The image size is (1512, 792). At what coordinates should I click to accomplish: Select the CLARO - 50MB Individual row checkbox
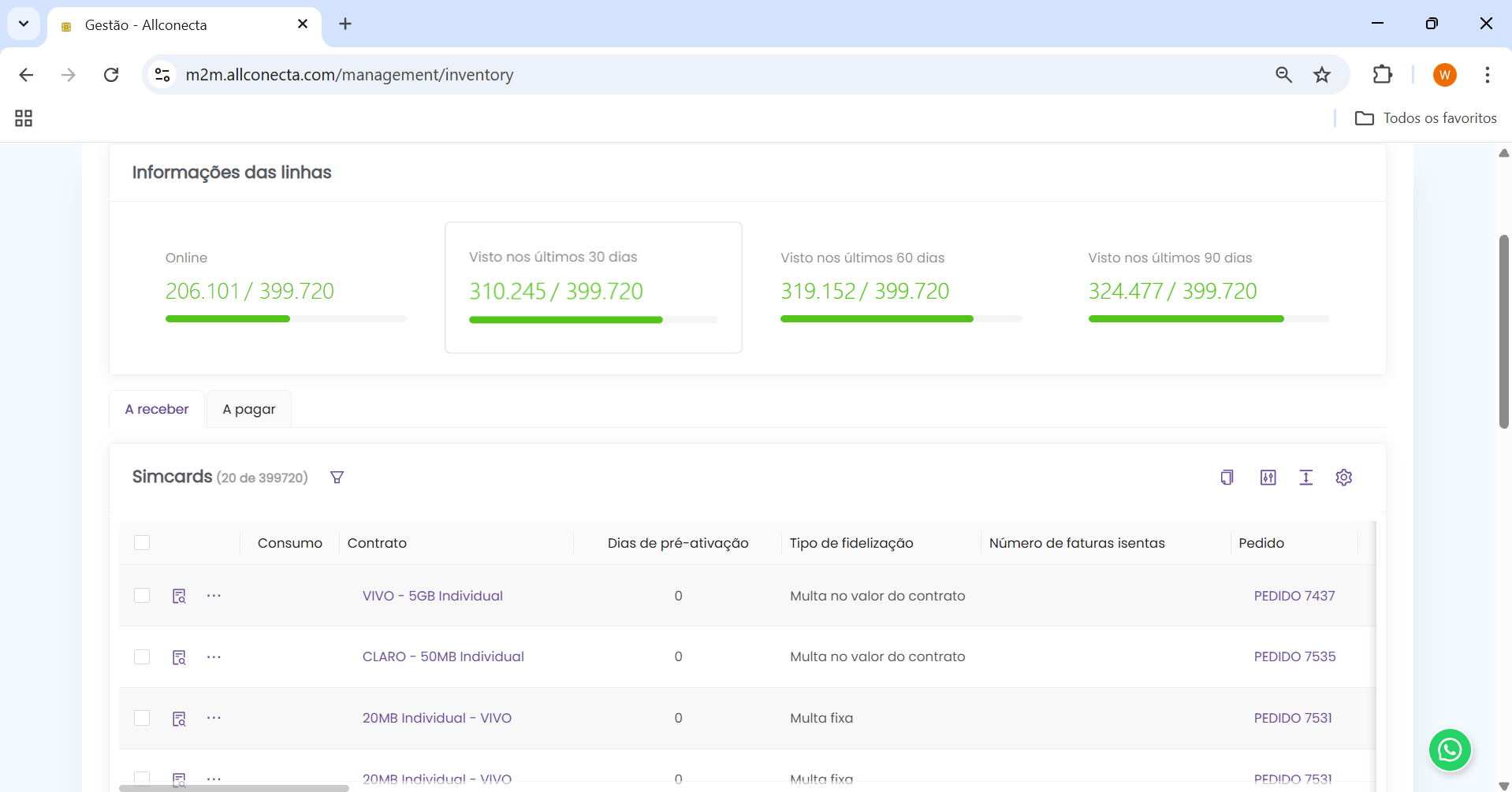142,657
